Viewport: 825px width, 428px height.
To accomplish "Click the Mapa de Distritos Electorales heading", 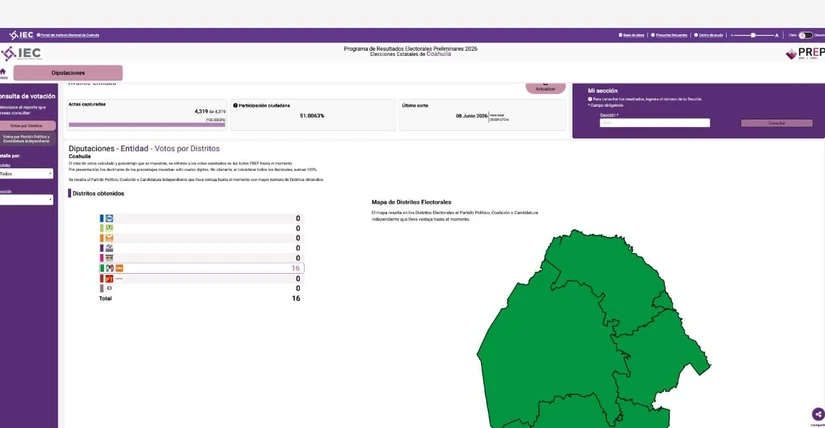I will (x=411, y=202).
